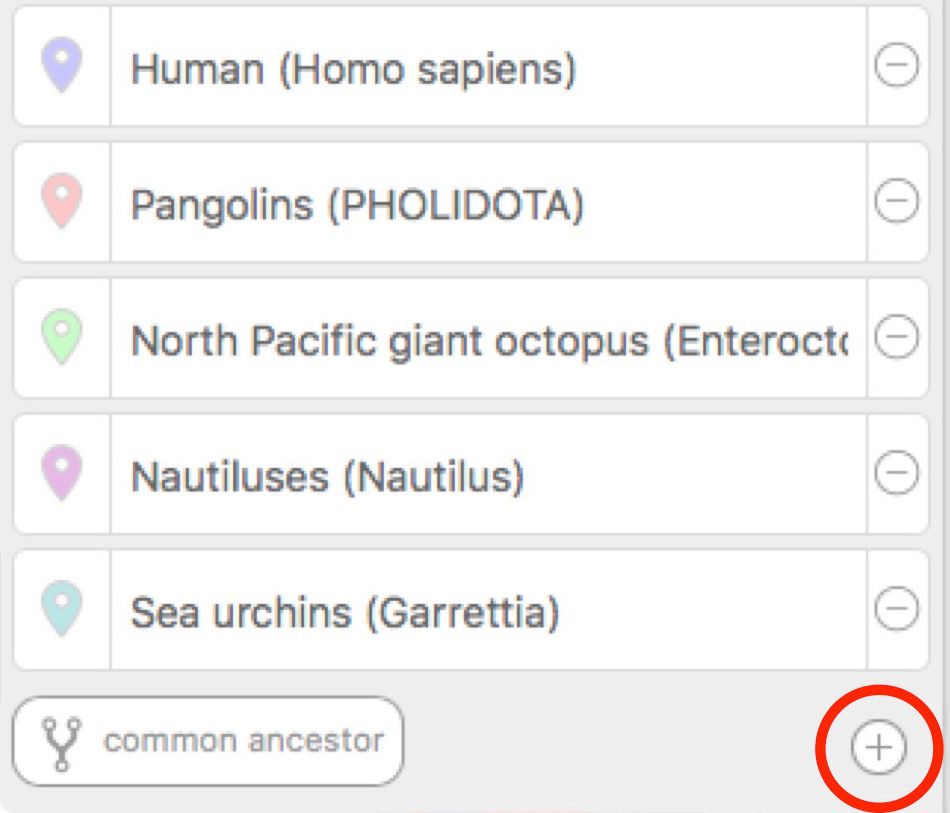The height and width of the screenshot is (813, 950).
Task: Remove North Pacific giant octopus entry
Action: [x=896, y=336]
